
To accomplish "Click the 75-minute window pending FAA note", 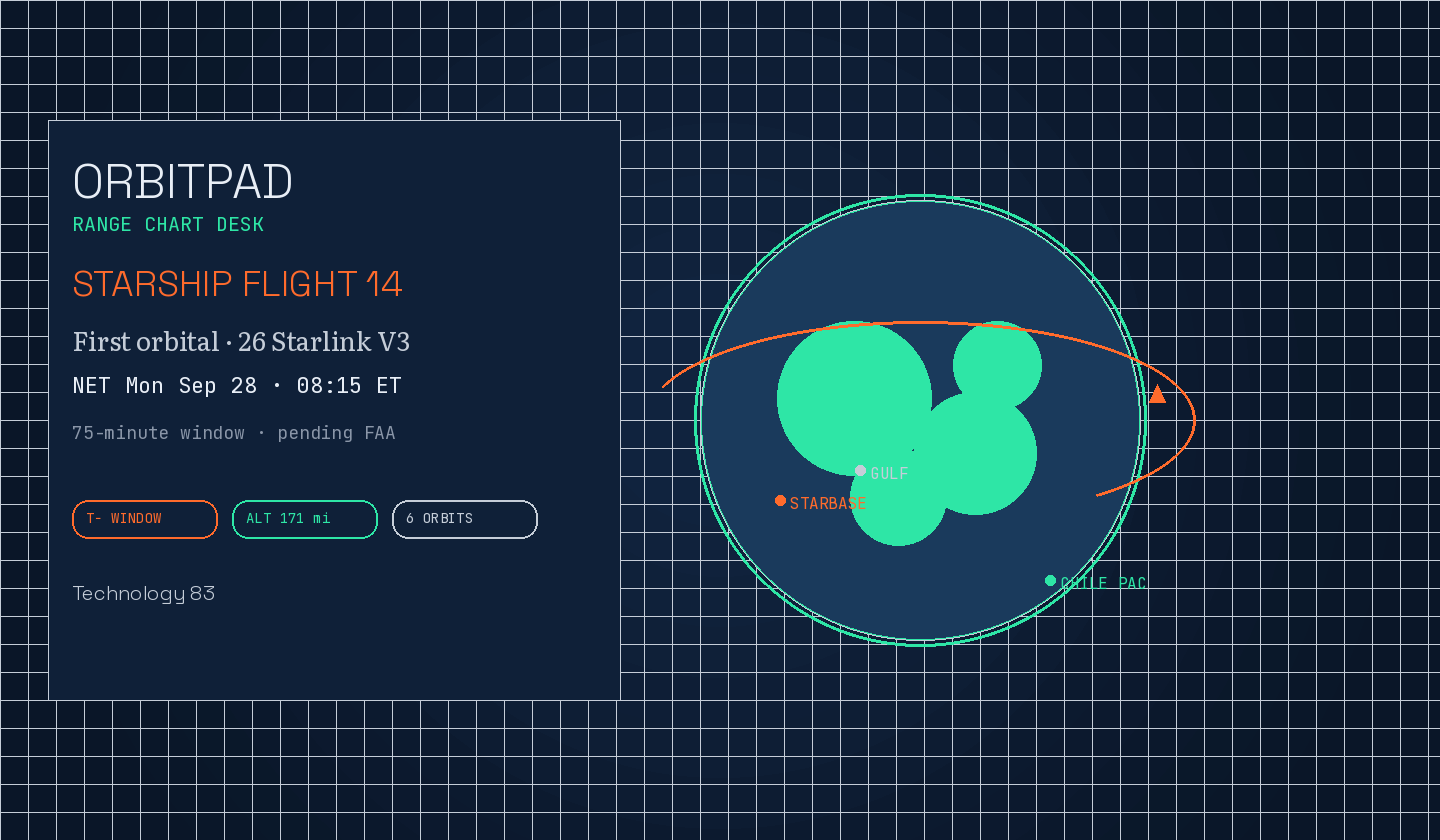I will (234, 433).
